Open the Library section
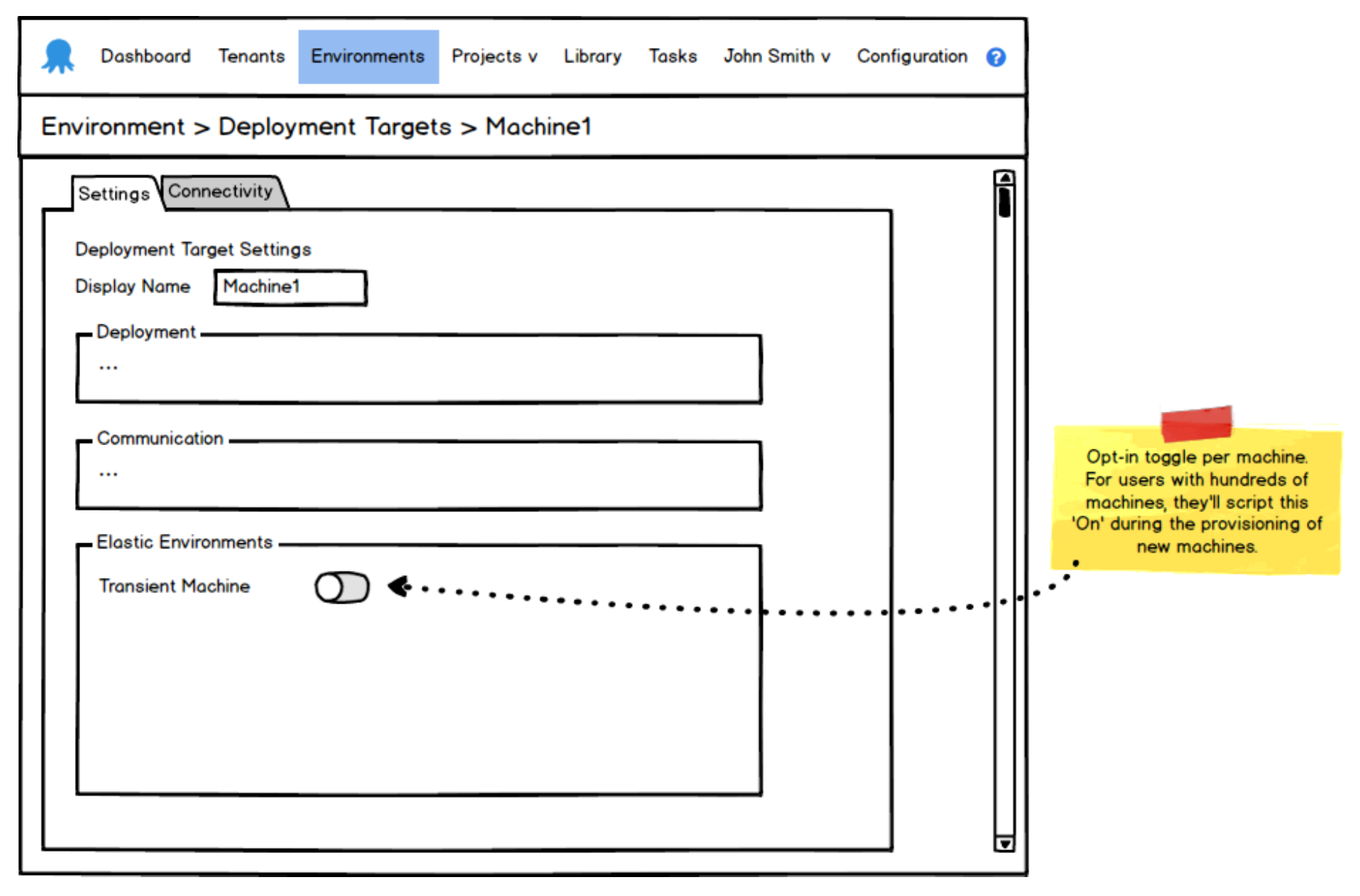This screenshot has width=1360, height=896. point(592,57)
